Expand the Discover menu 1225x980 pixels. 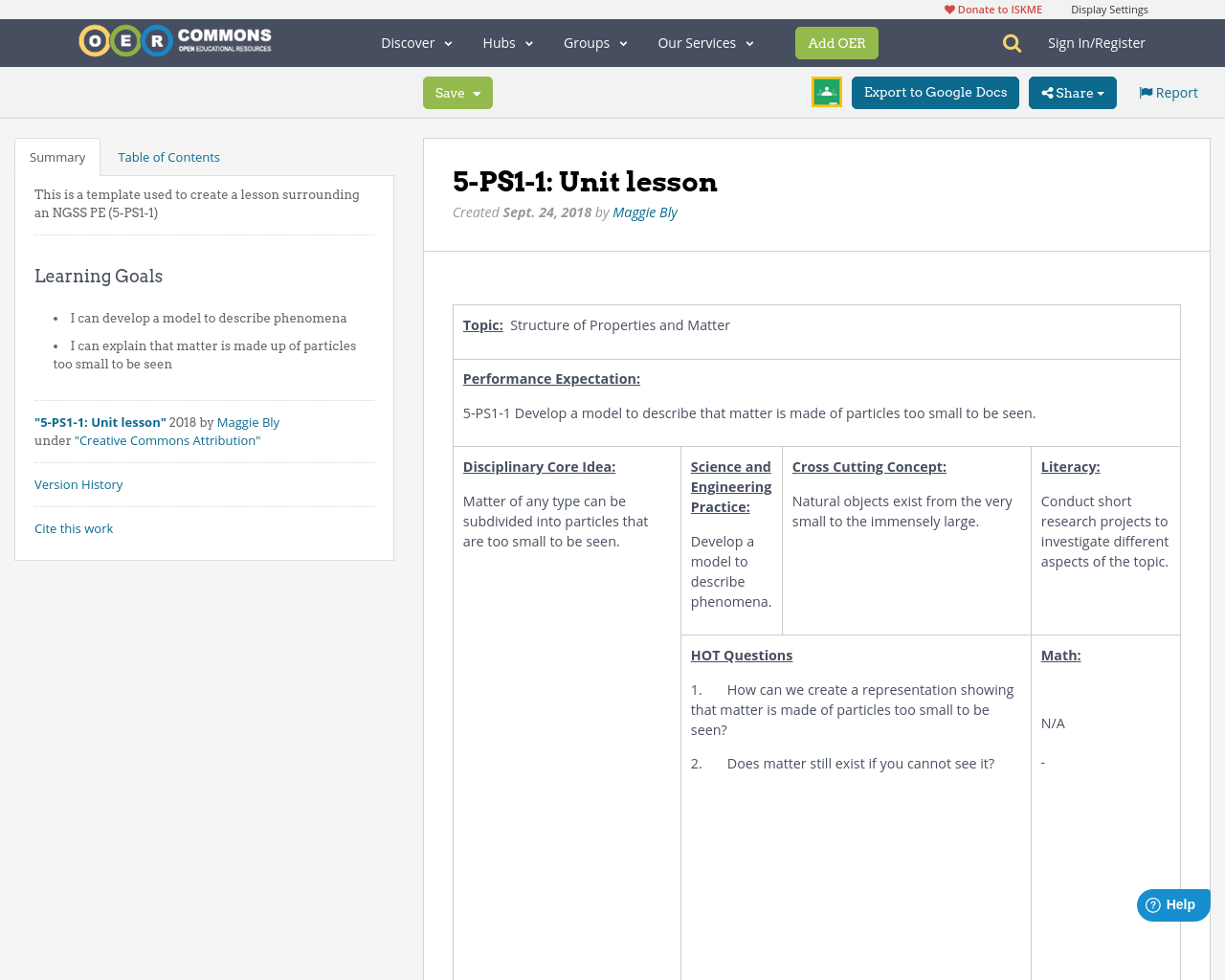click(414, 42)
